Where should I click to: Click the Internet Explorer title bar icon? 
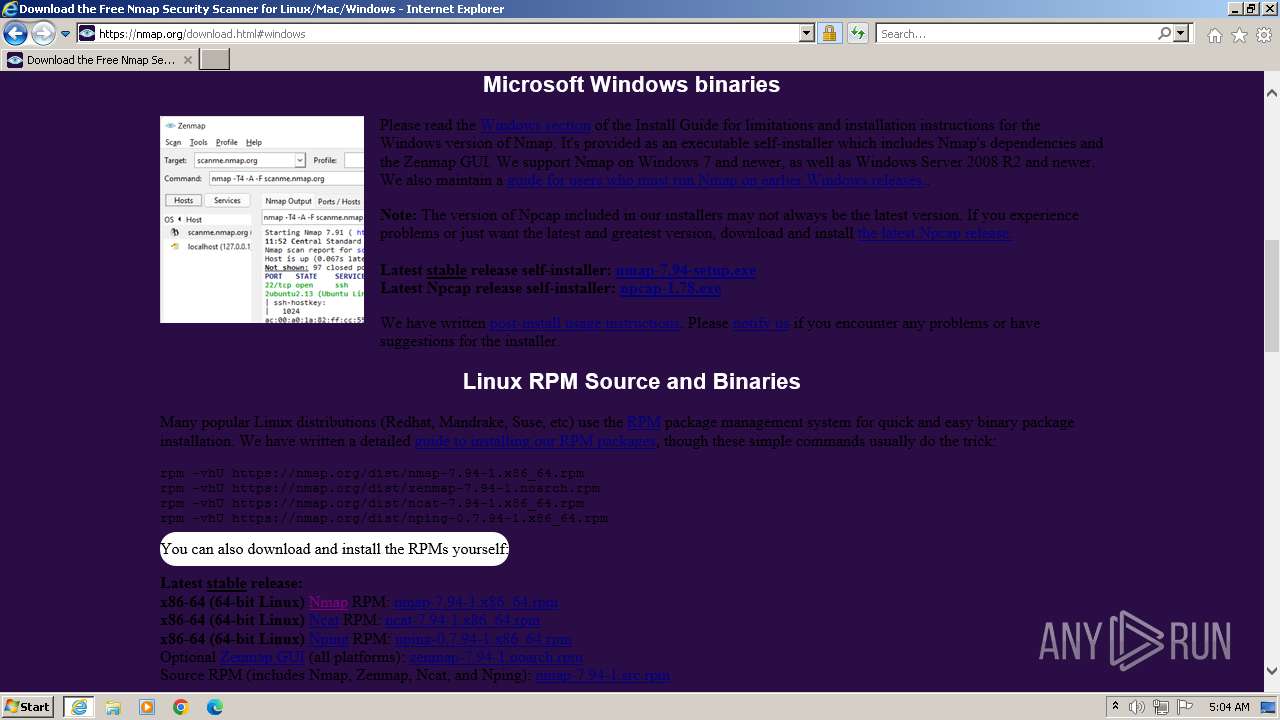[x=9, y=9]
